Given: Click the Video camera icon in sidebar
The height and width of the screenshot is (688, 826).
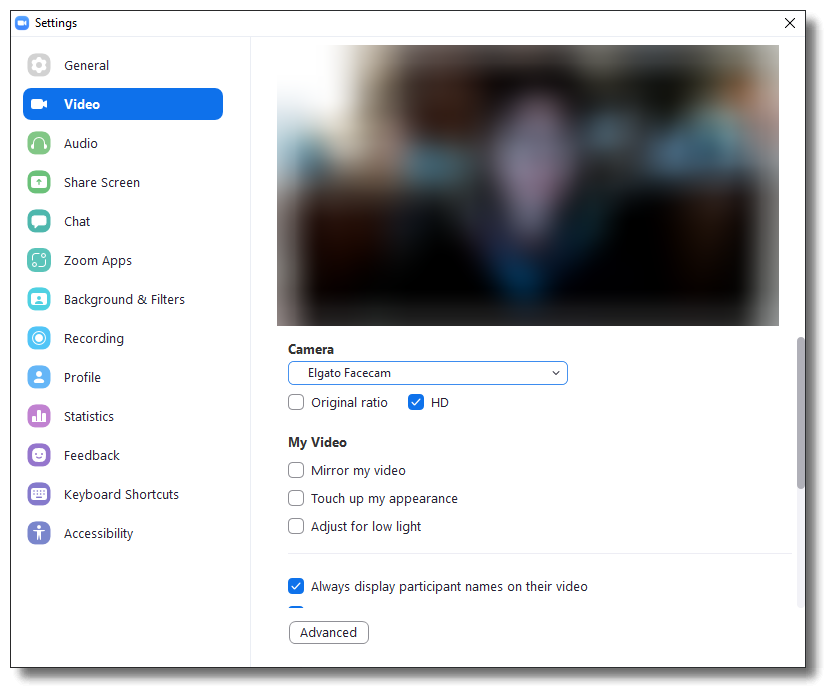Looking at the screenshot, I should (39, 104).
